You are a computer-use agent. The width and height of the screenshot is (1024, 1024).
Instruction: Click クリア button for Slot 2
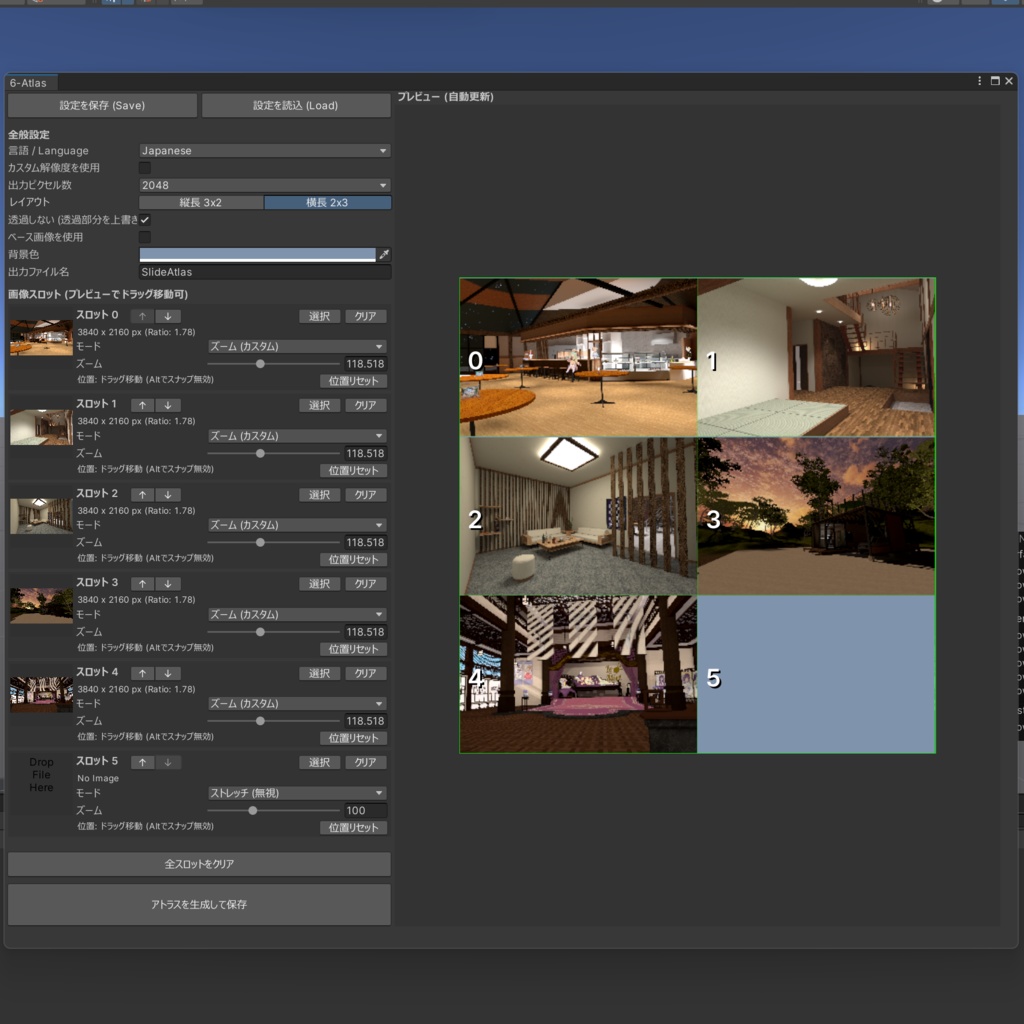pyautogui.click(x=366, y=495)
